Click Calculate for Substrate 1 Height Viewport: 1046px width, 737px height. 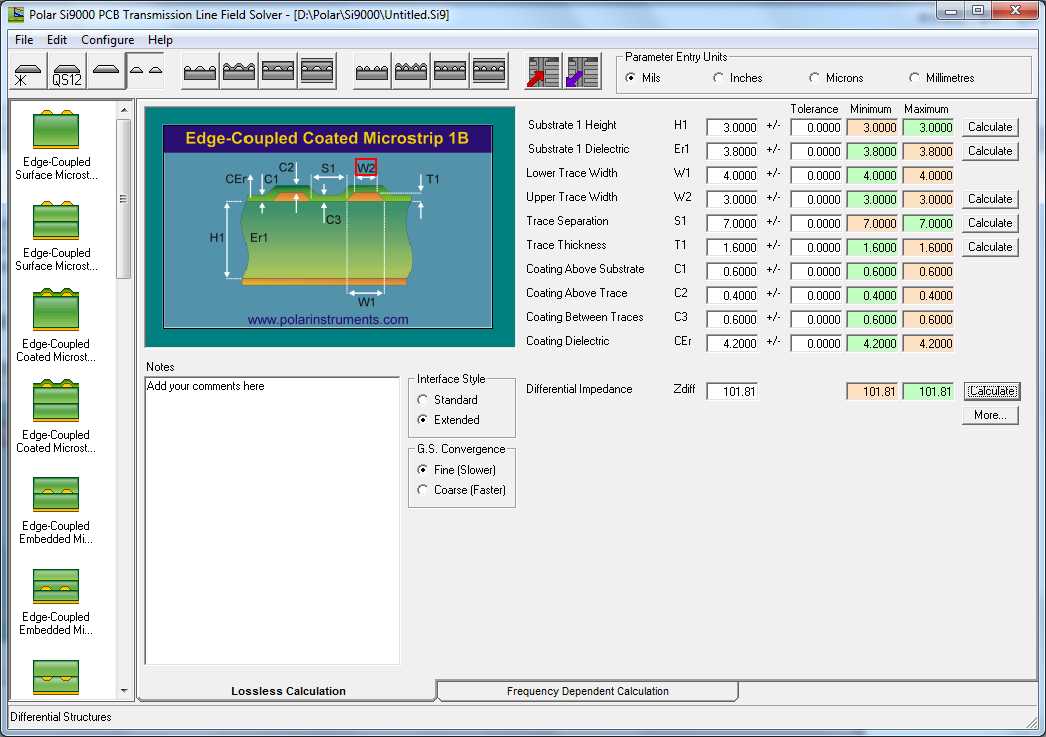990,127
